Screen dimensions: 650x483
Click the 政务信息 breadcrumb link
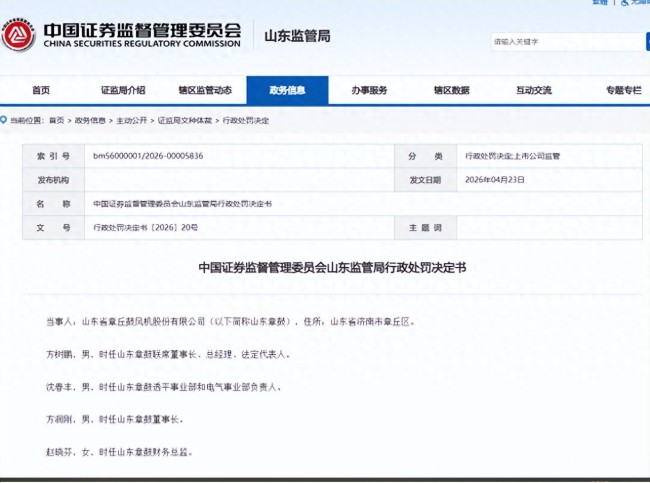pyautogui.click(x=90, y=121)
